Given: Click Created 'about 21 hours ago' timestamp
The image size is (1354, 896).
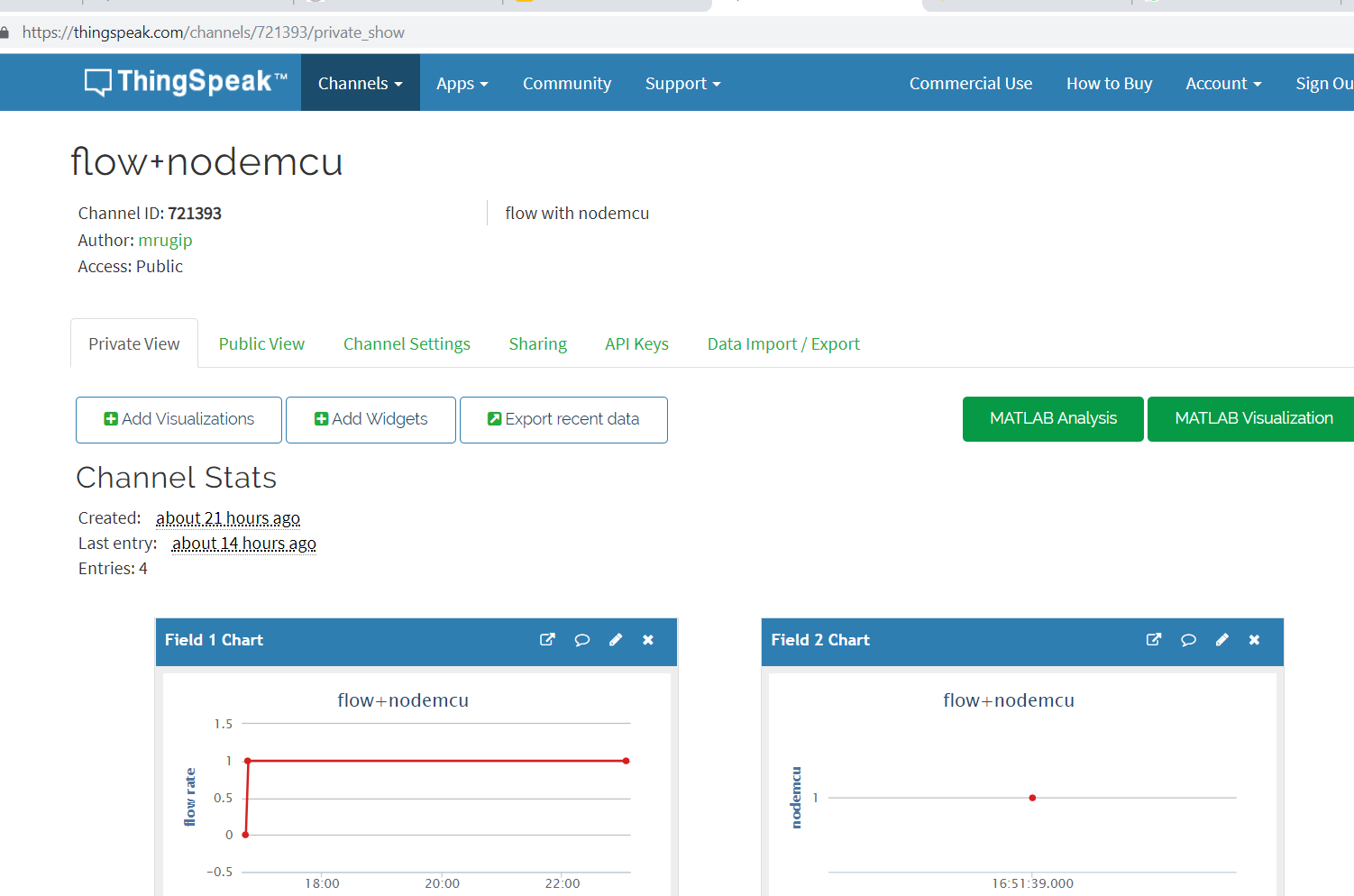Looking at the screenshot, I should [228, 518].
